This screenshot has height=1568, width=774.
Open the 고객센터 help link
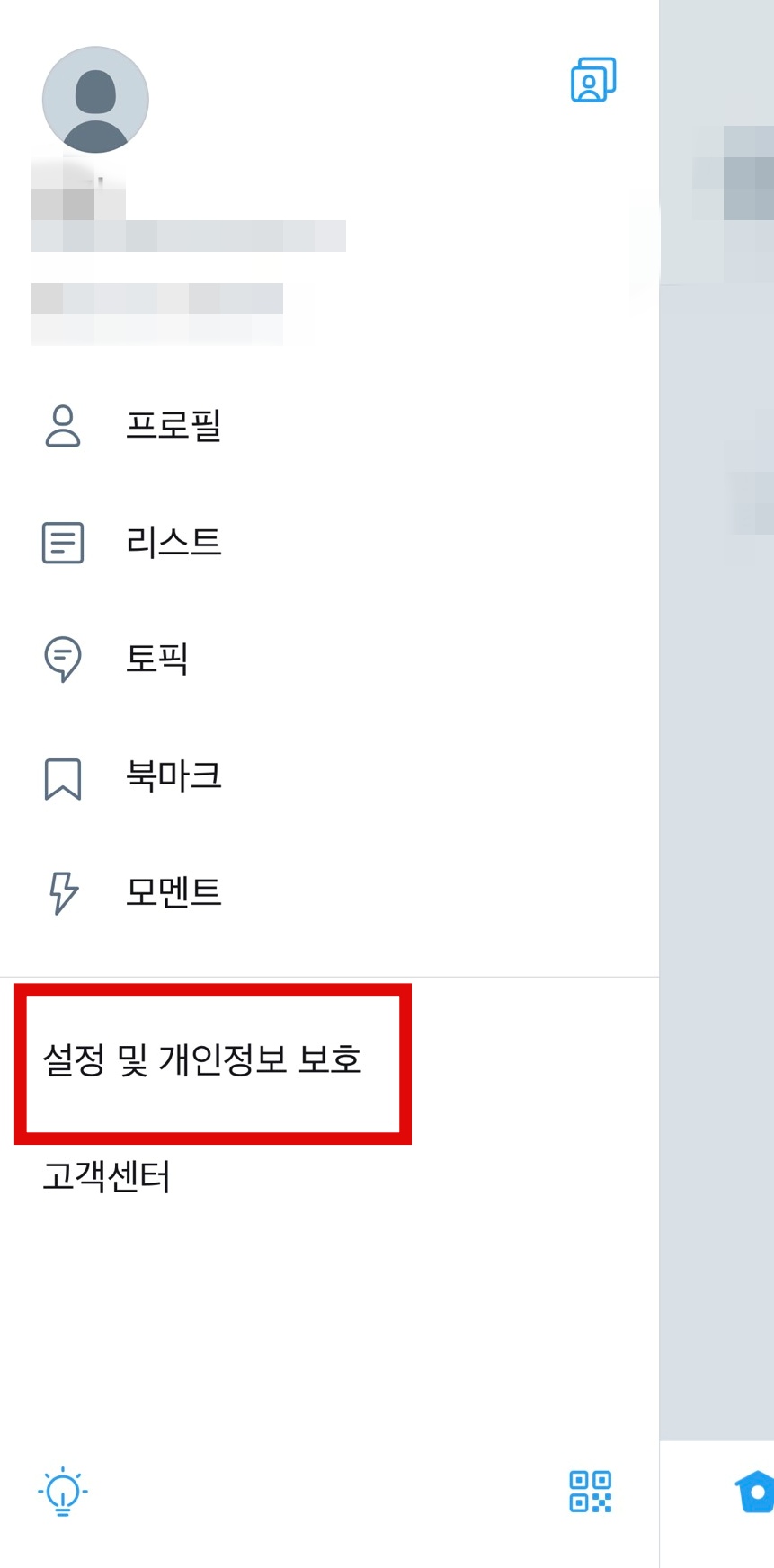pos(106,1175)
